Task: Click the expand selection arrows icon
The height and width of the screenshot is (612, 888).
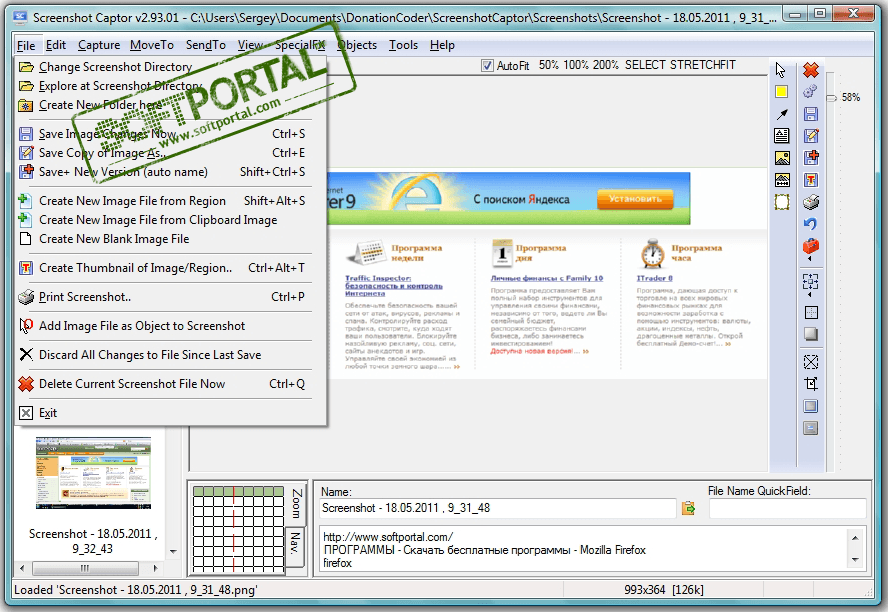Action: coord(811,281)
